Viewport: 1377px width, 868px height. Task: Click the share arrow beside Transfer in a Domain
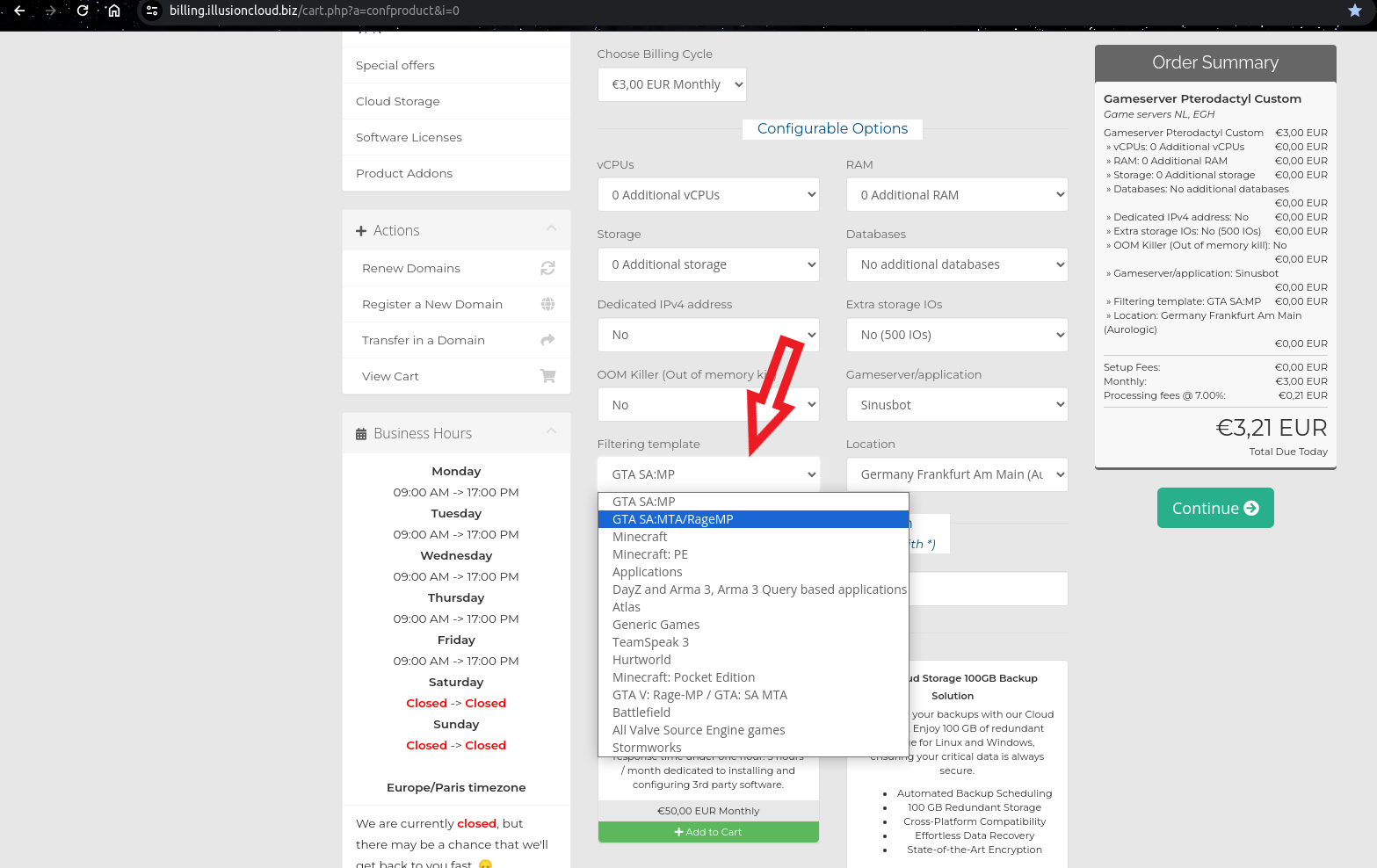(x=547, y=340)
